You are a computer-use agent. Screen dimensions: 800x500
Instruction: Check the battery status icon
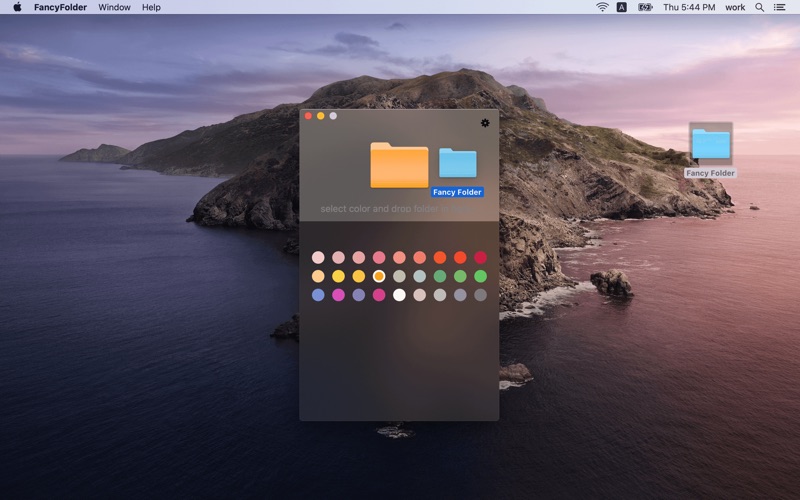[x=645, y=7]
